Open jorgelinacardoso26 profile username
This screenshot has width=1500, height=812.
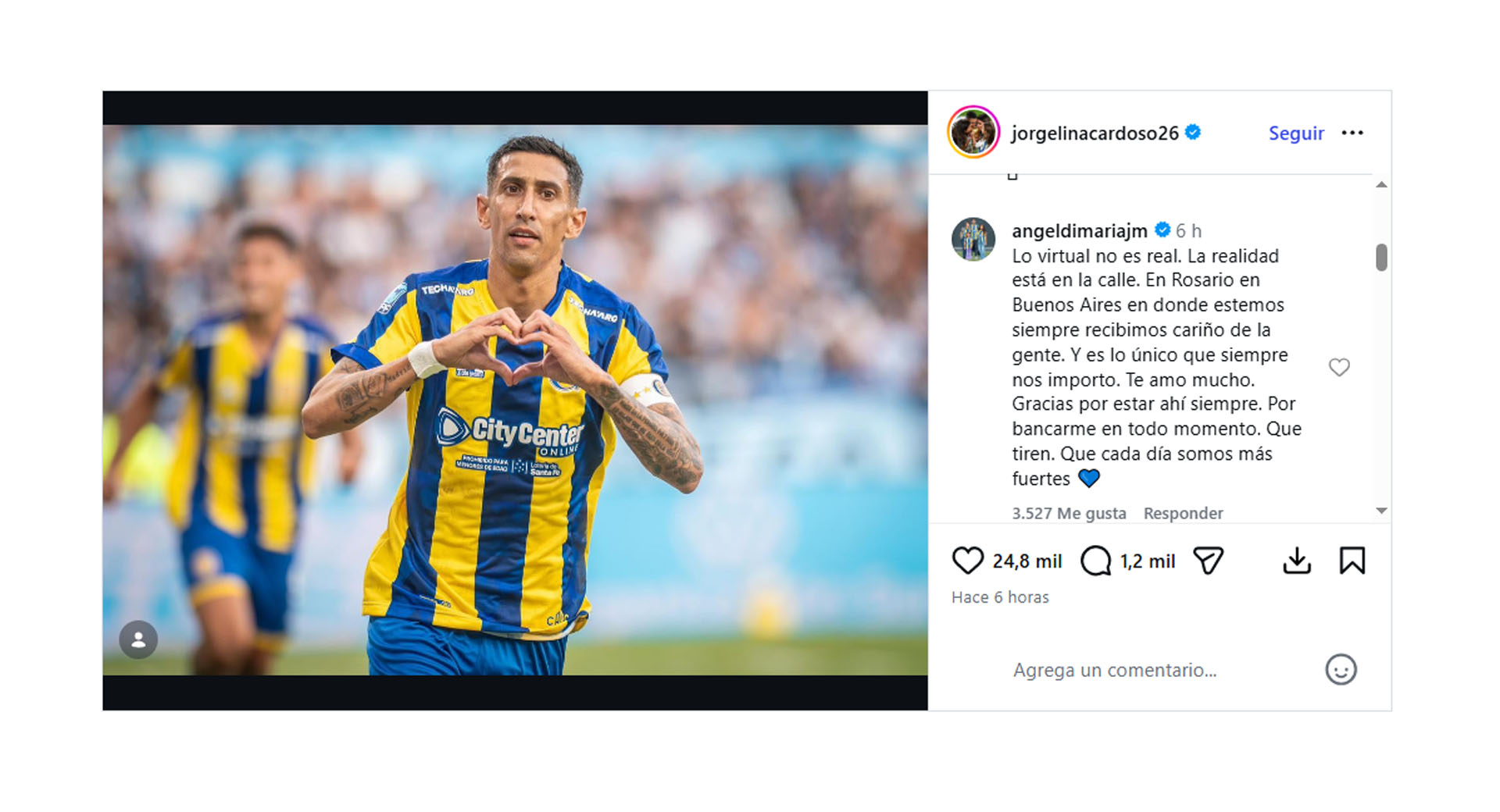coord(1095,133)
